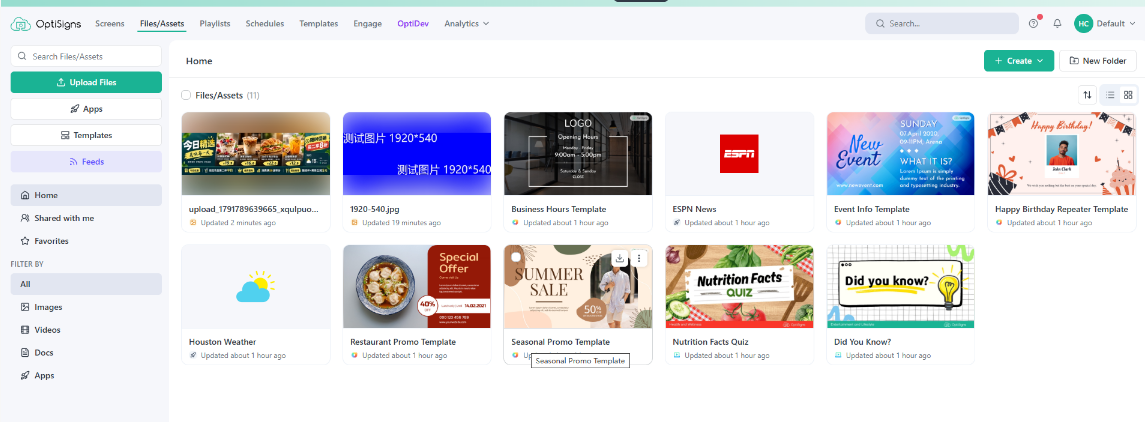Image resolution: width=1145 pixels, height=422 pixels.
Task: Open the Create dropdown button
Action: tap(1019, 61)
